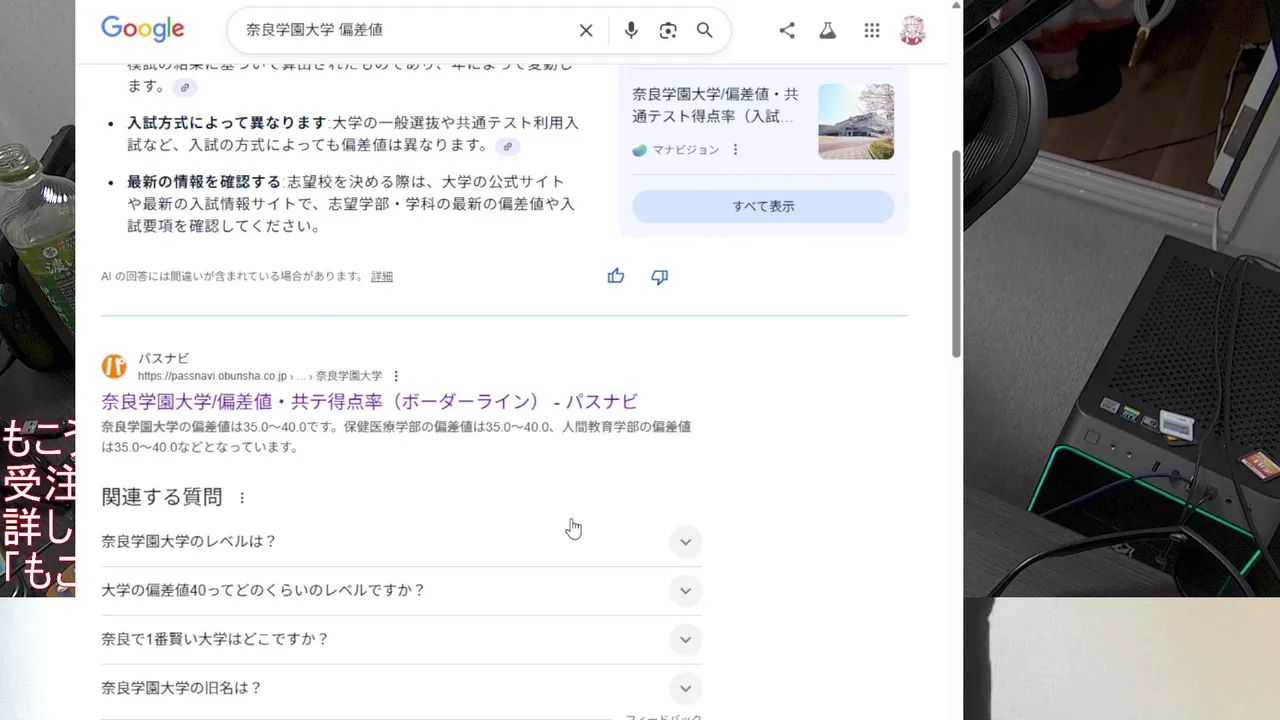Click the share icon in header
Image resolution: width=1280 pixels, height=720 pixels.
(x=787, y=30)
